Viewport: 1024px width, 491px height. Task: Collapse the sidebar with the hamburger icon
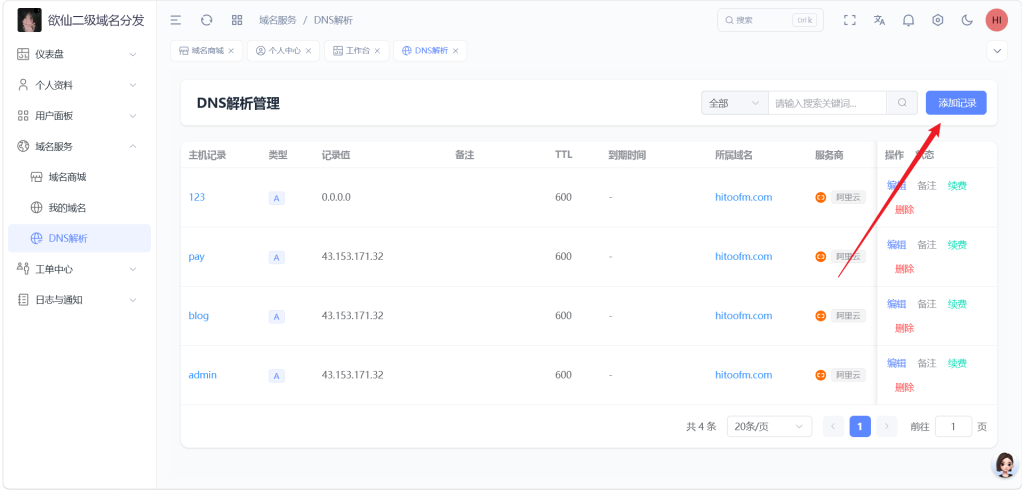coord(176,20)
